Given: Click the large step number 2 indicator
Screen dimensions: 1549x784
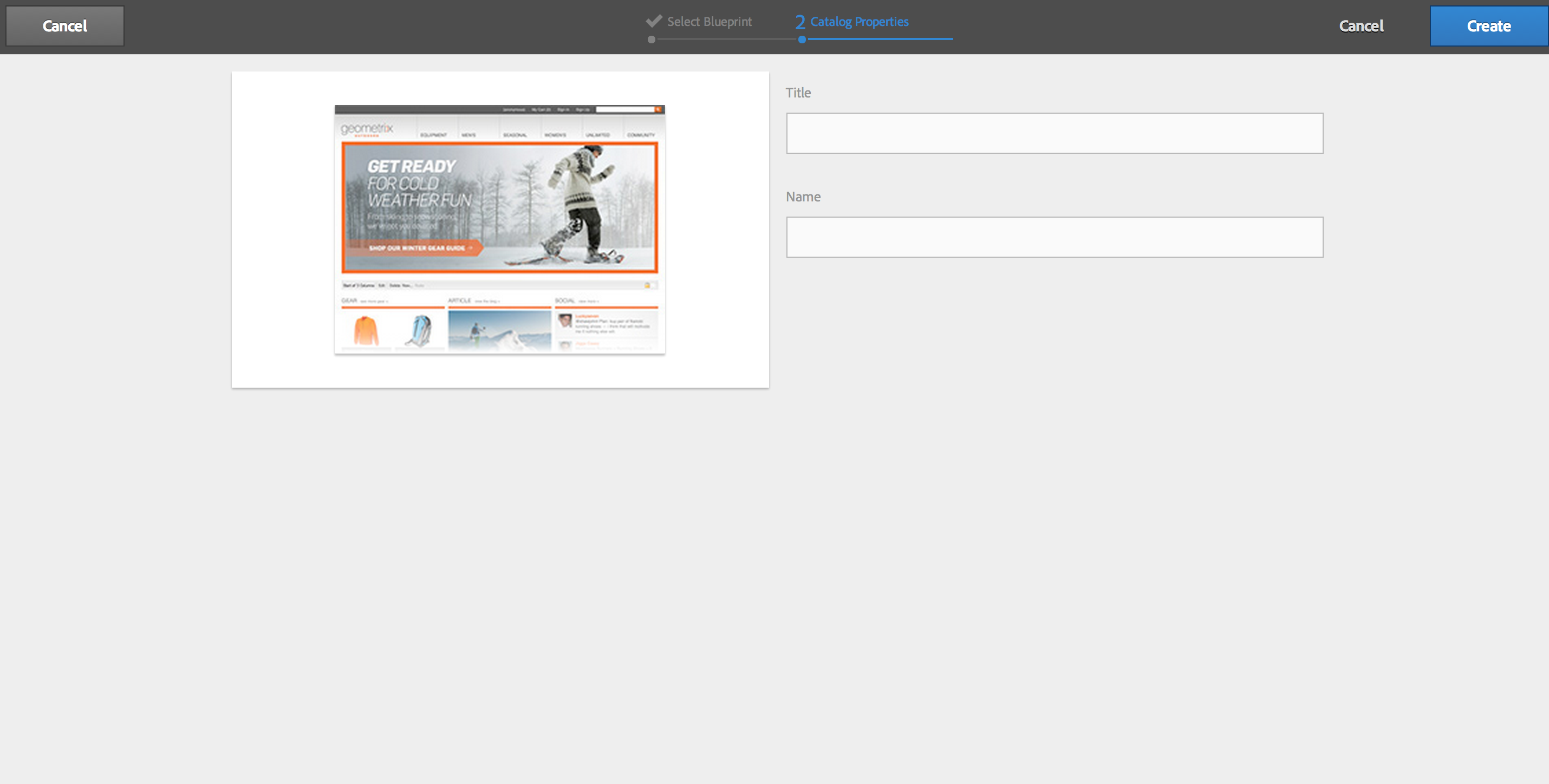Looking at the screenshot, I should tap(800, 22).
